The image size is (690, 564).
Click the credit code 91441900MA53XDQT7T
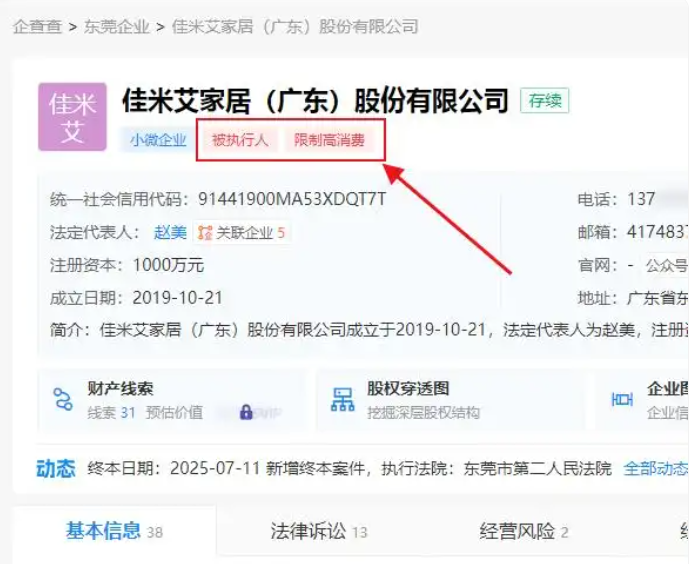click(x=292, y=199)
